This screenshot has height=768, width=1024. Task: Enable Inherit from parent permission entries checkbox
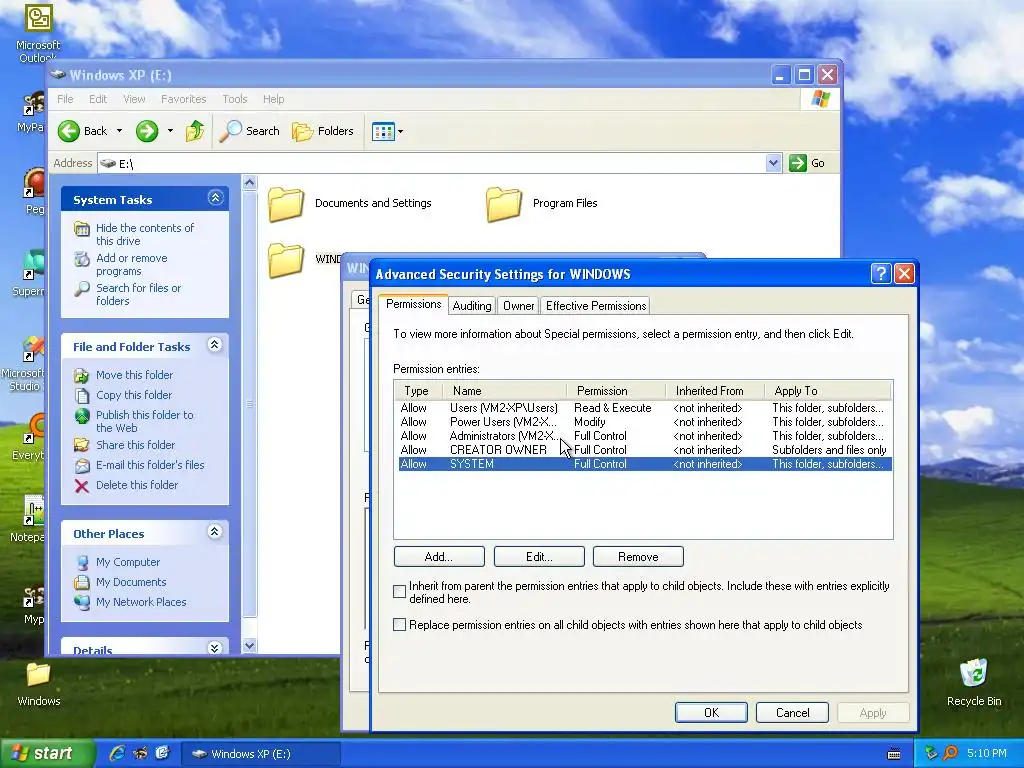pos(400,592)
